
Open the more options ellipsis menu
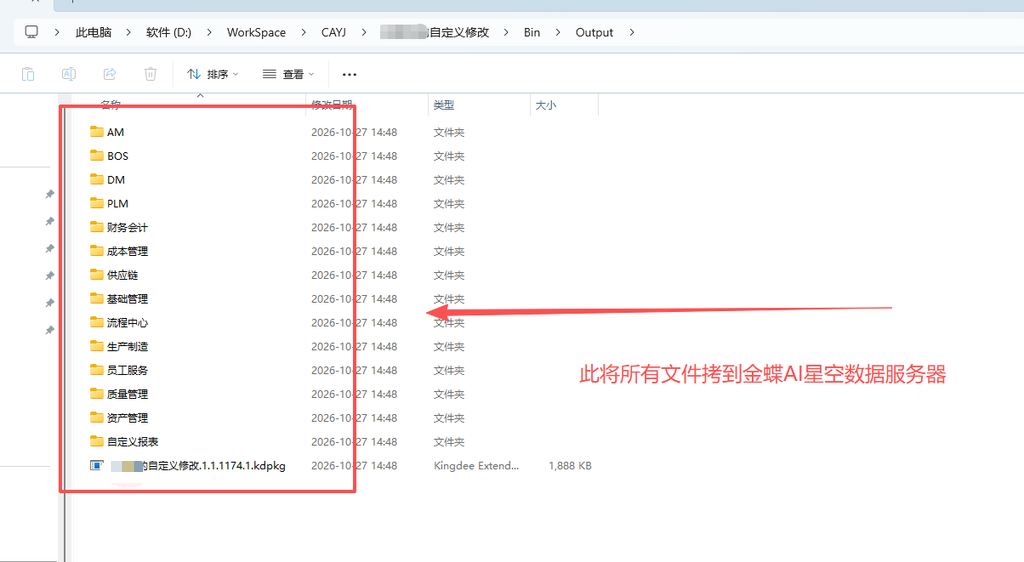click(349, 74)
